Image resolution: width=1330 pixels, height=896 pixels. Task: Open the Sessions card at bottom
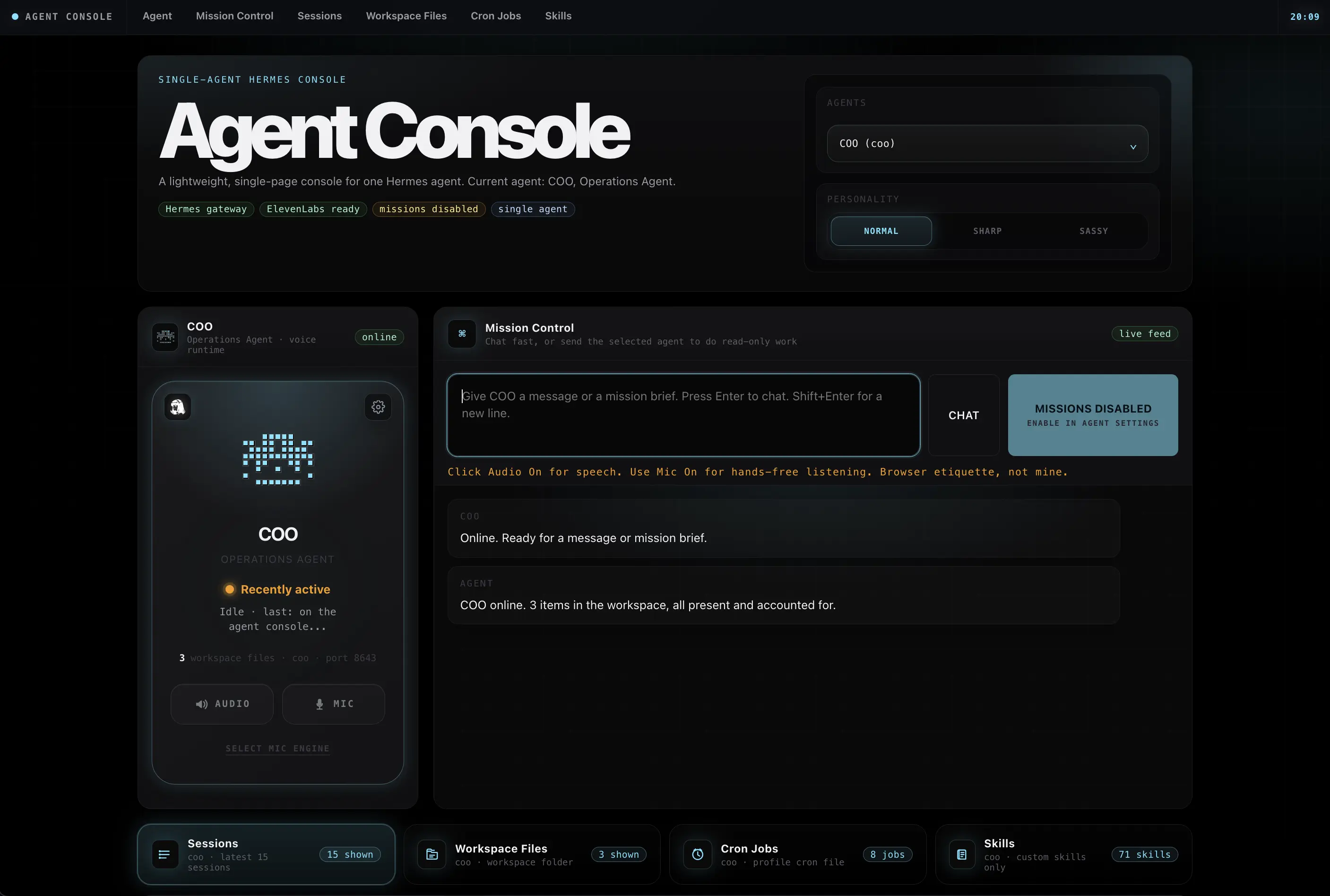coord(267,854)
